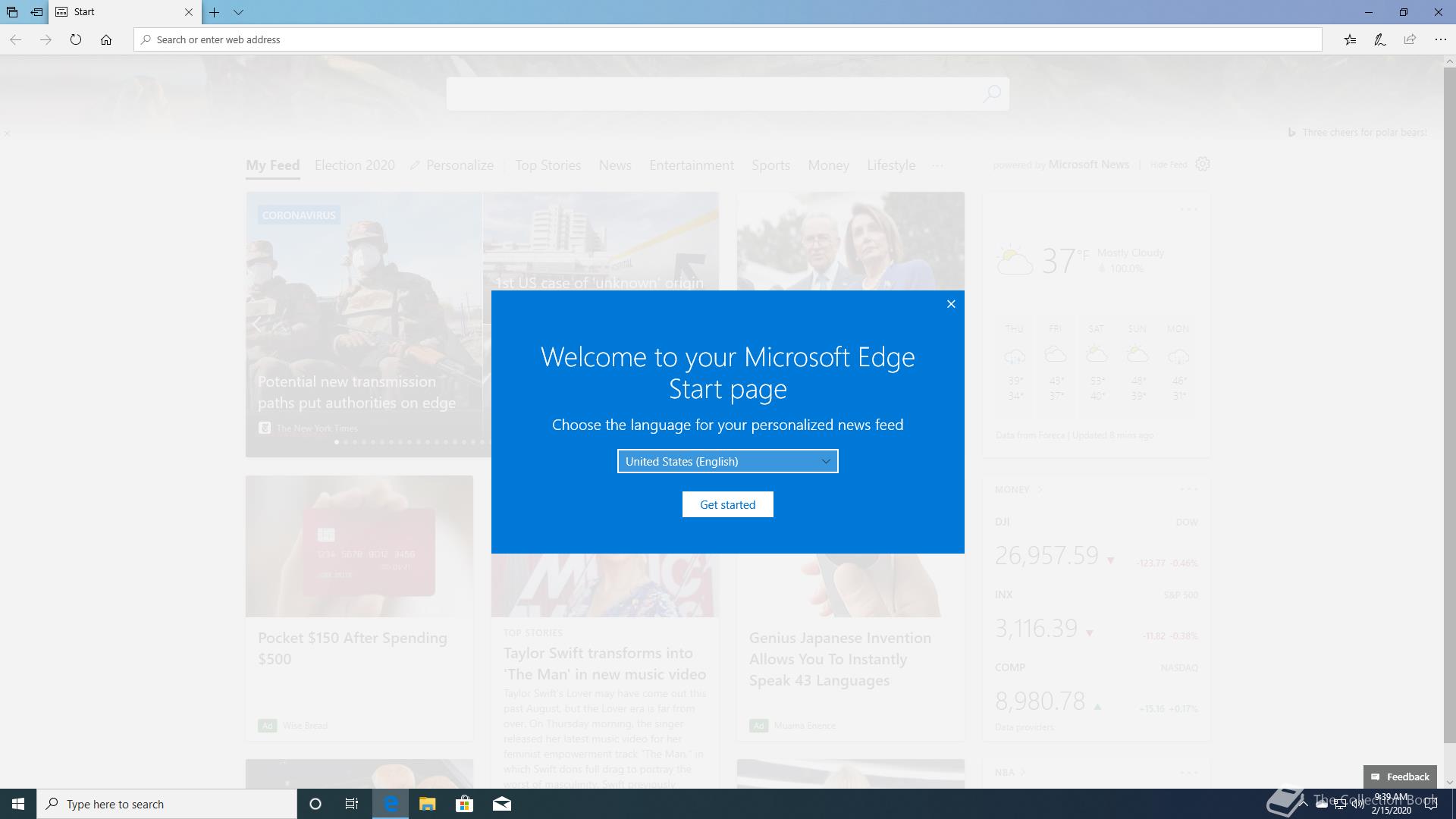
Task: Open the Money card options ellipsis
Action: pyautogui.click(x=1188, y=489)
